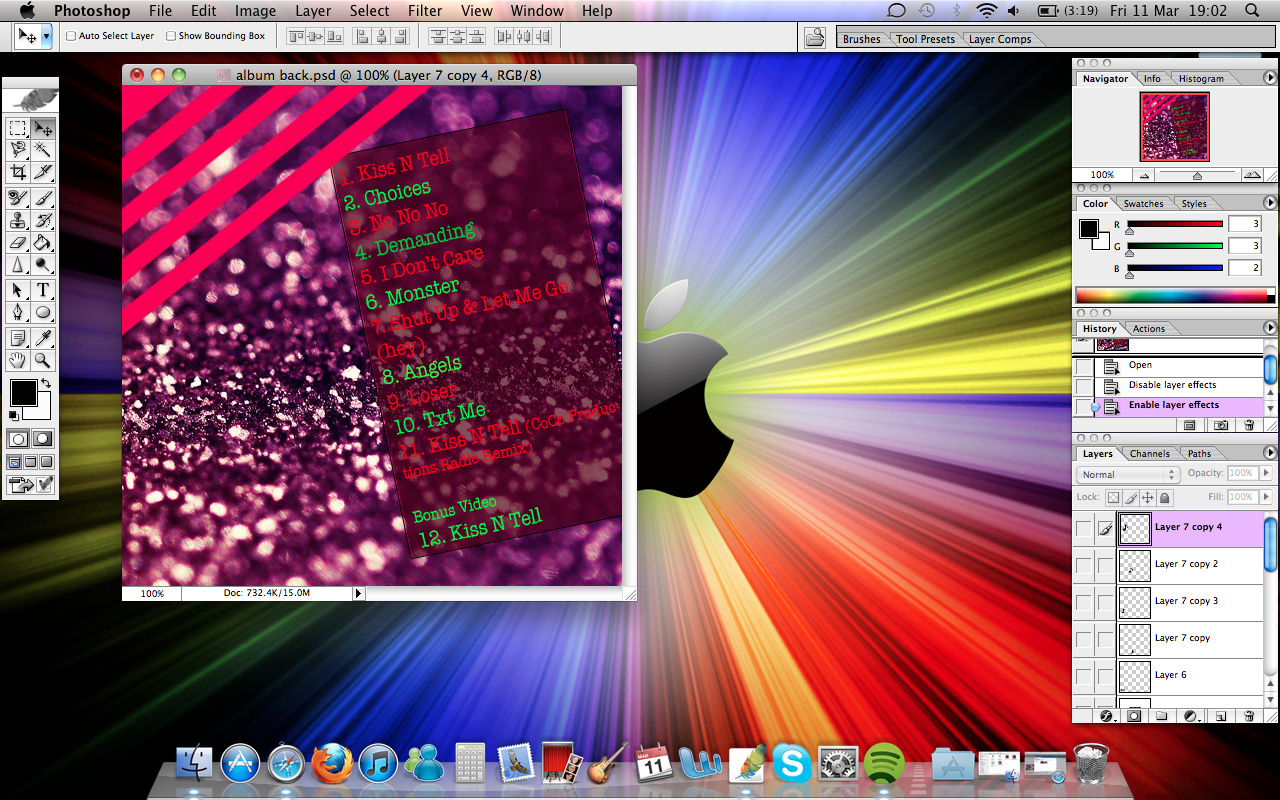Create new layer from Layers panel bottom
1280x800 pixels.
point(1221,716)
